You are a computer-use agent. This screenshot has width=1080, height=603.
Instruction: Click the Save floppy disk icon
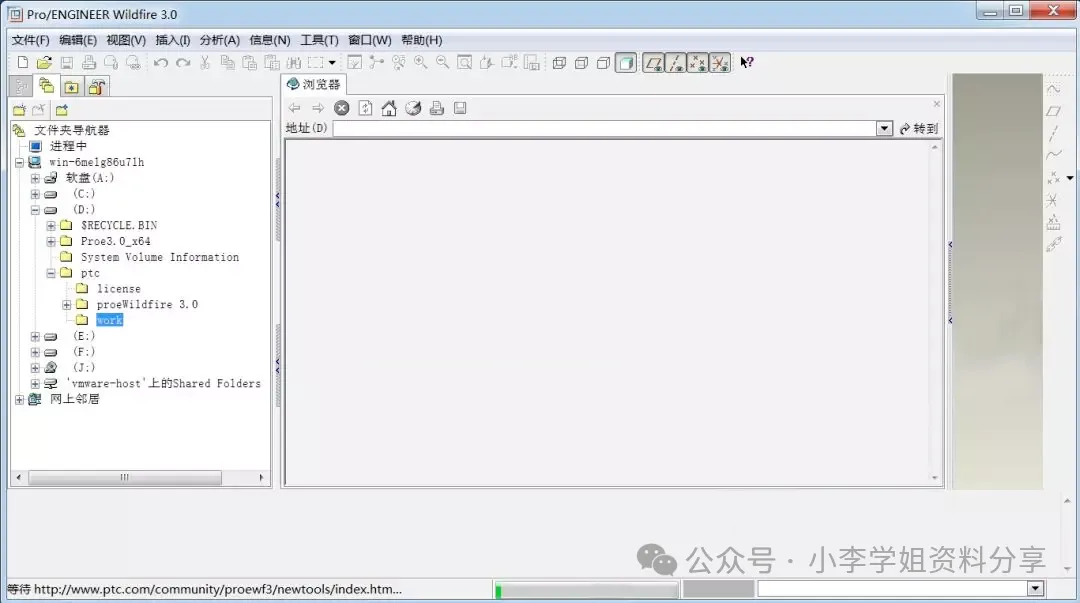(67, 63)
